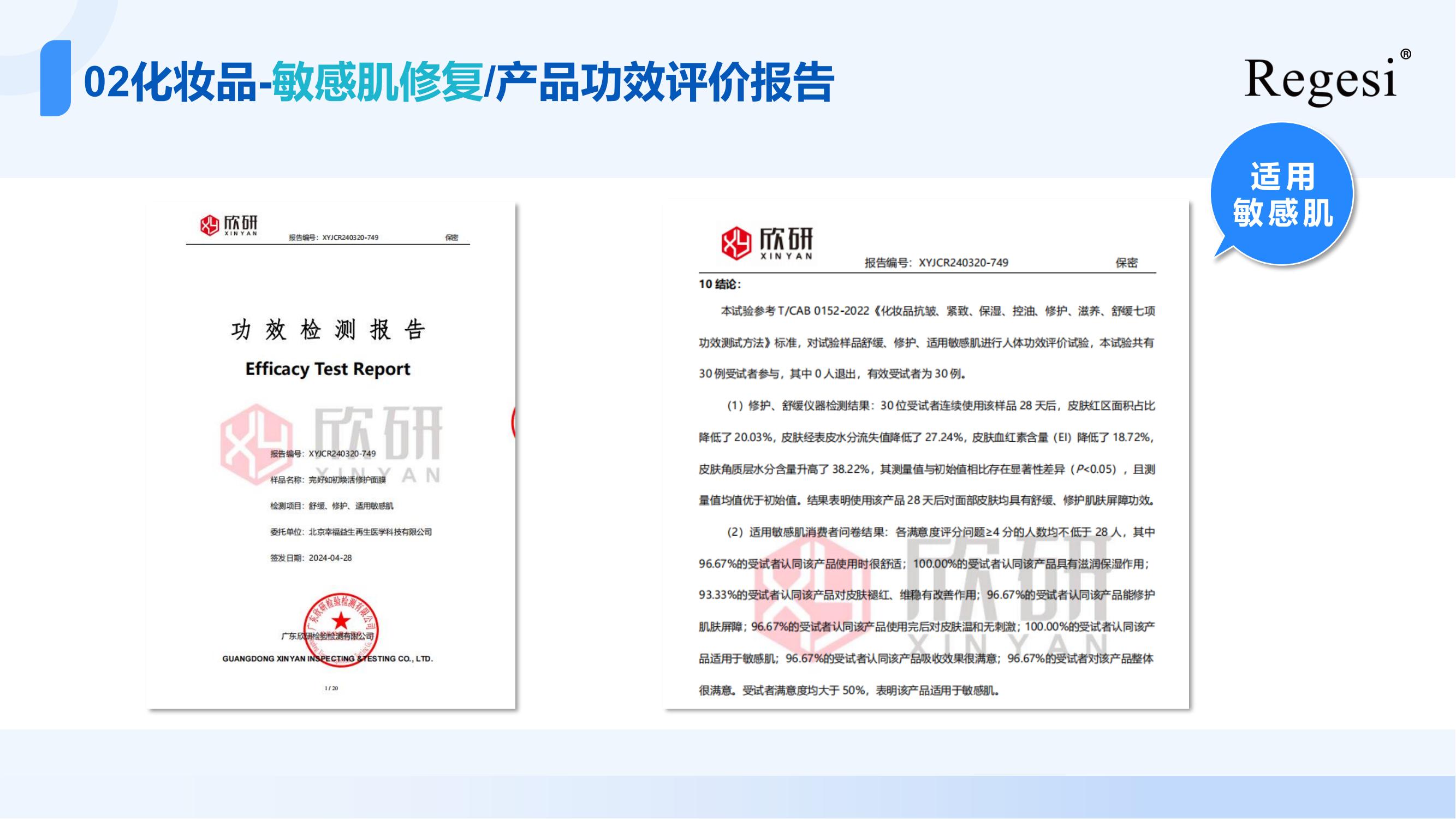Click the registered trademark symbol beside Regesi

click(1406, 54)
